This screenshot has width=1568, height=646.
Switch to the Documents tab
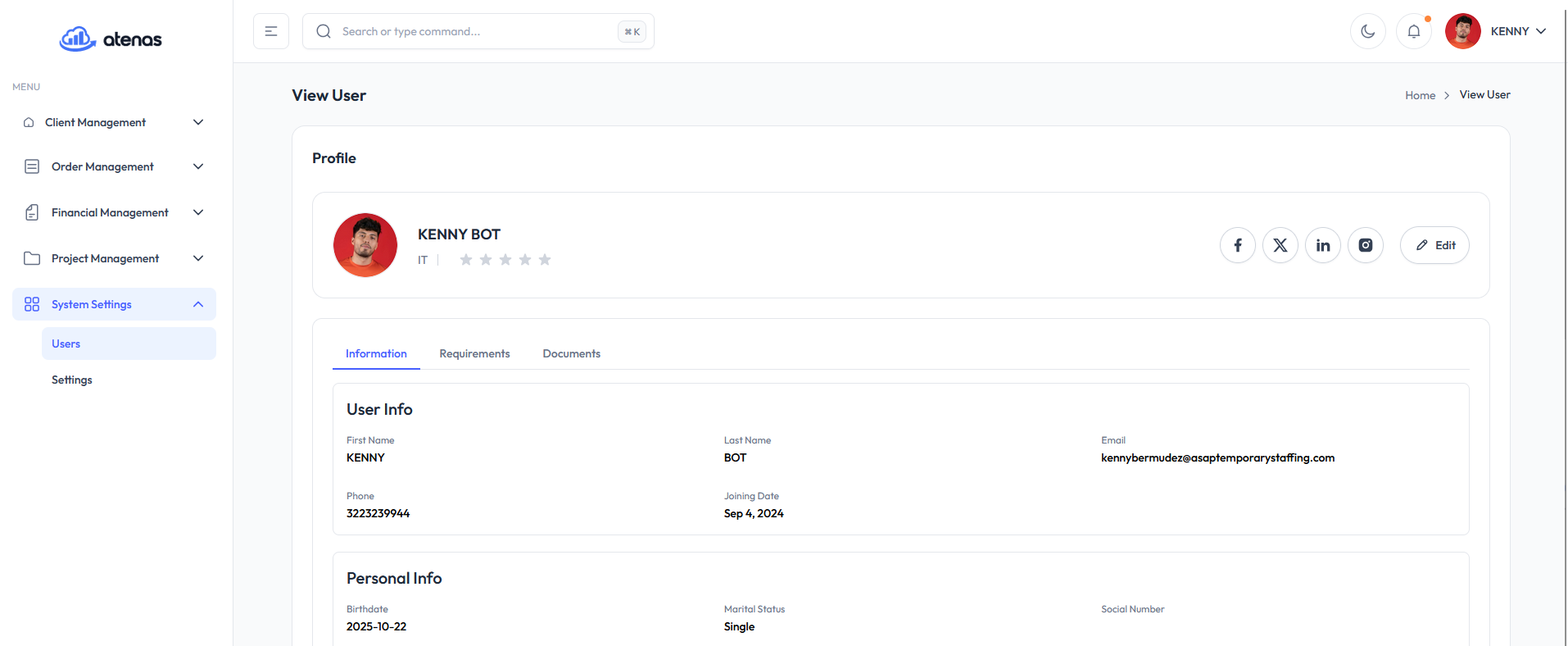coord(571,353)
